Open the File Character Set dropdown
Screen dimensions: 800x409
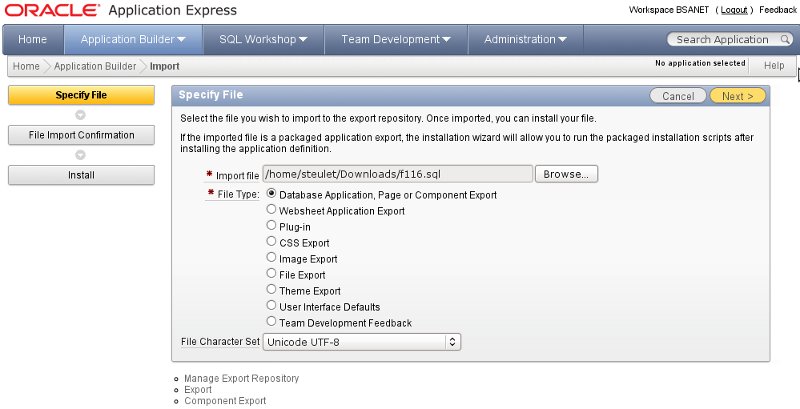[362, 342]
